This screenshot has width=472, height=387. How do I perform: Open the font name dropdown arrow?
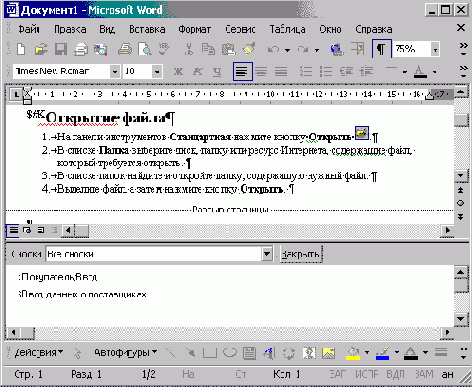(x=115, y=71)
